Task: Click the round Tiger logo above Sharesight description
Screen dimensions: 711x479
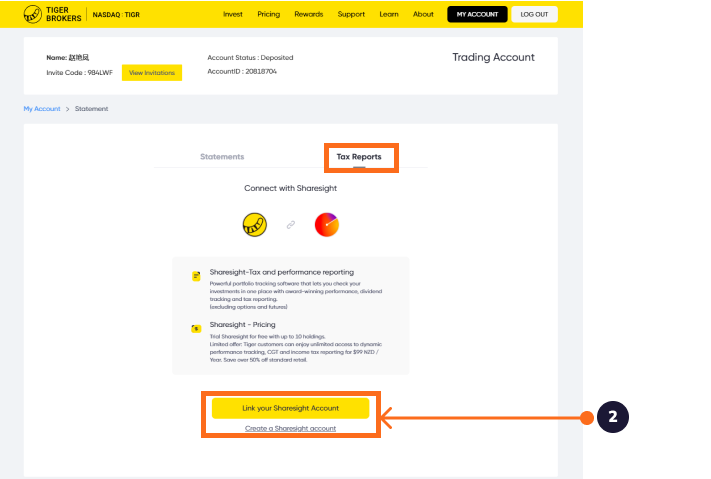Action: click(x=255, y=225)
